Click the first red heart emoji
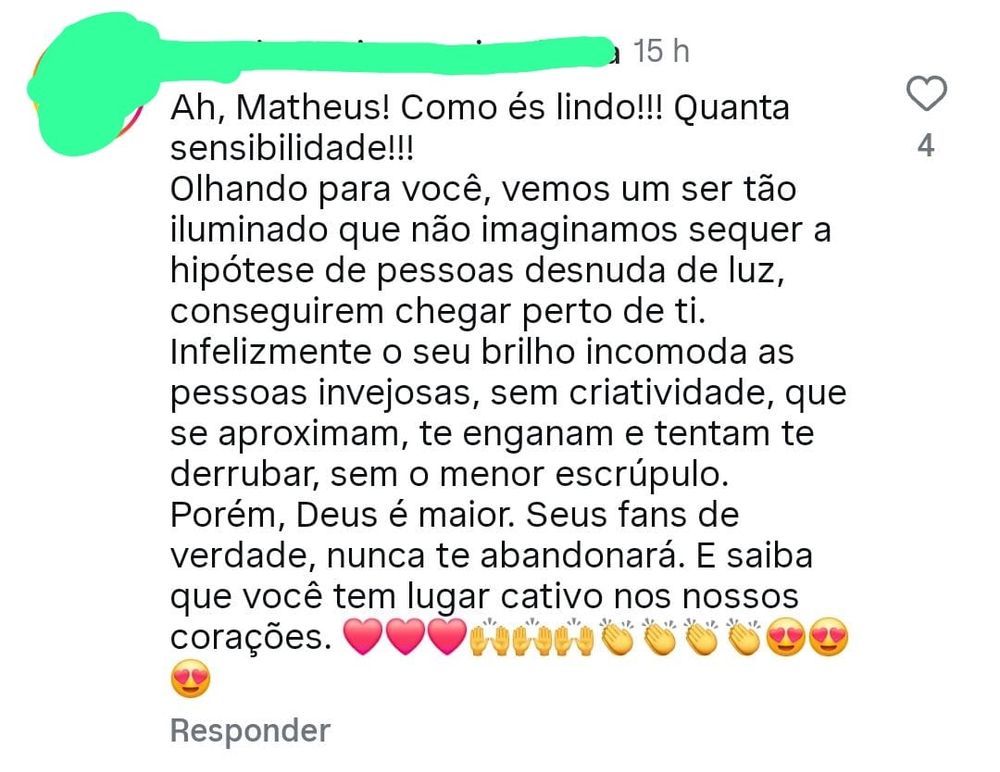Screen dimensions: 1000x772 363,637
